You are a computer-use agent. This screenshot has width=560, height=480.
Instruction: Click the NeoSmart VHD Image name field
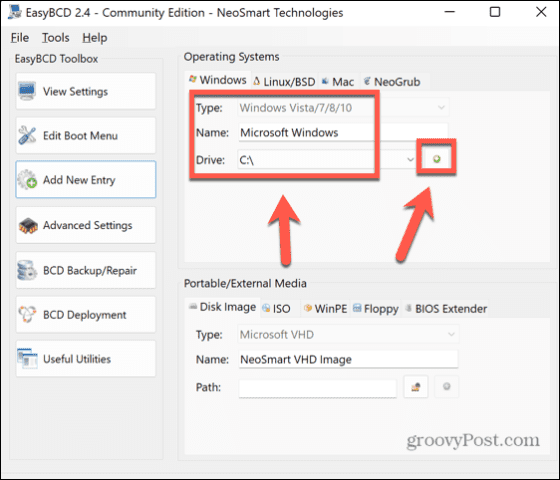point(348,359)
